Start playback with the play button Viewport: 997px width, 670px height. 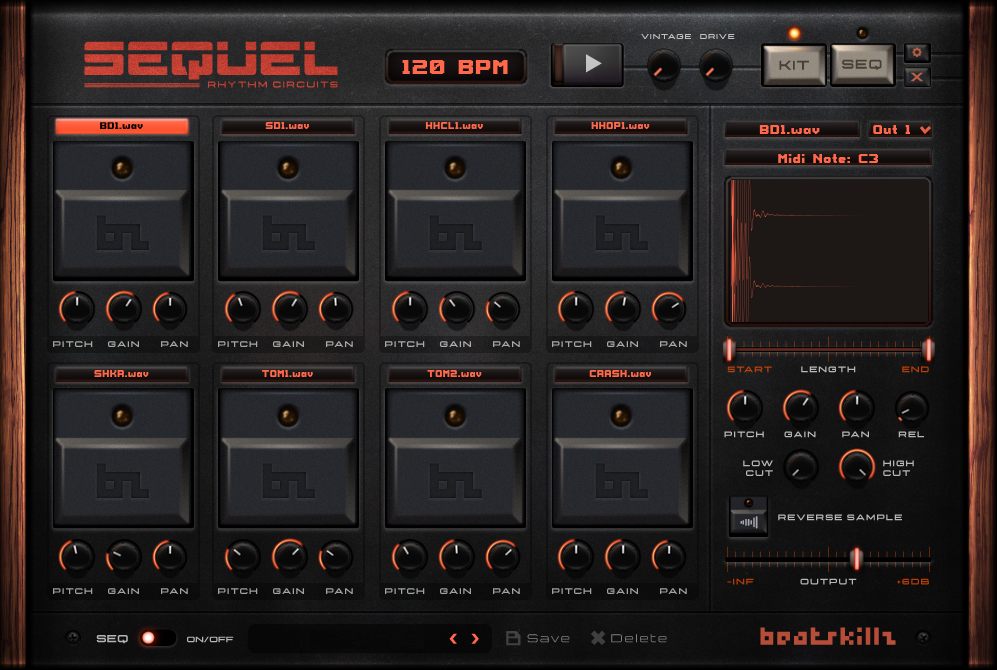[587, 64]
